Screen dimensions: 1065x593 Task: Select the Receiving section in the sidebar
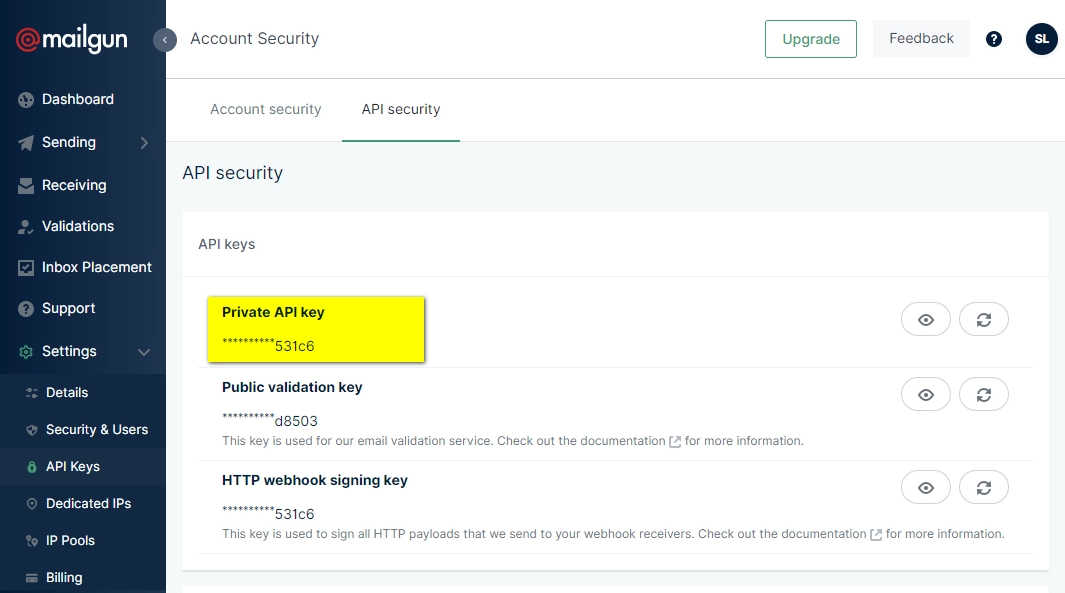72,185
